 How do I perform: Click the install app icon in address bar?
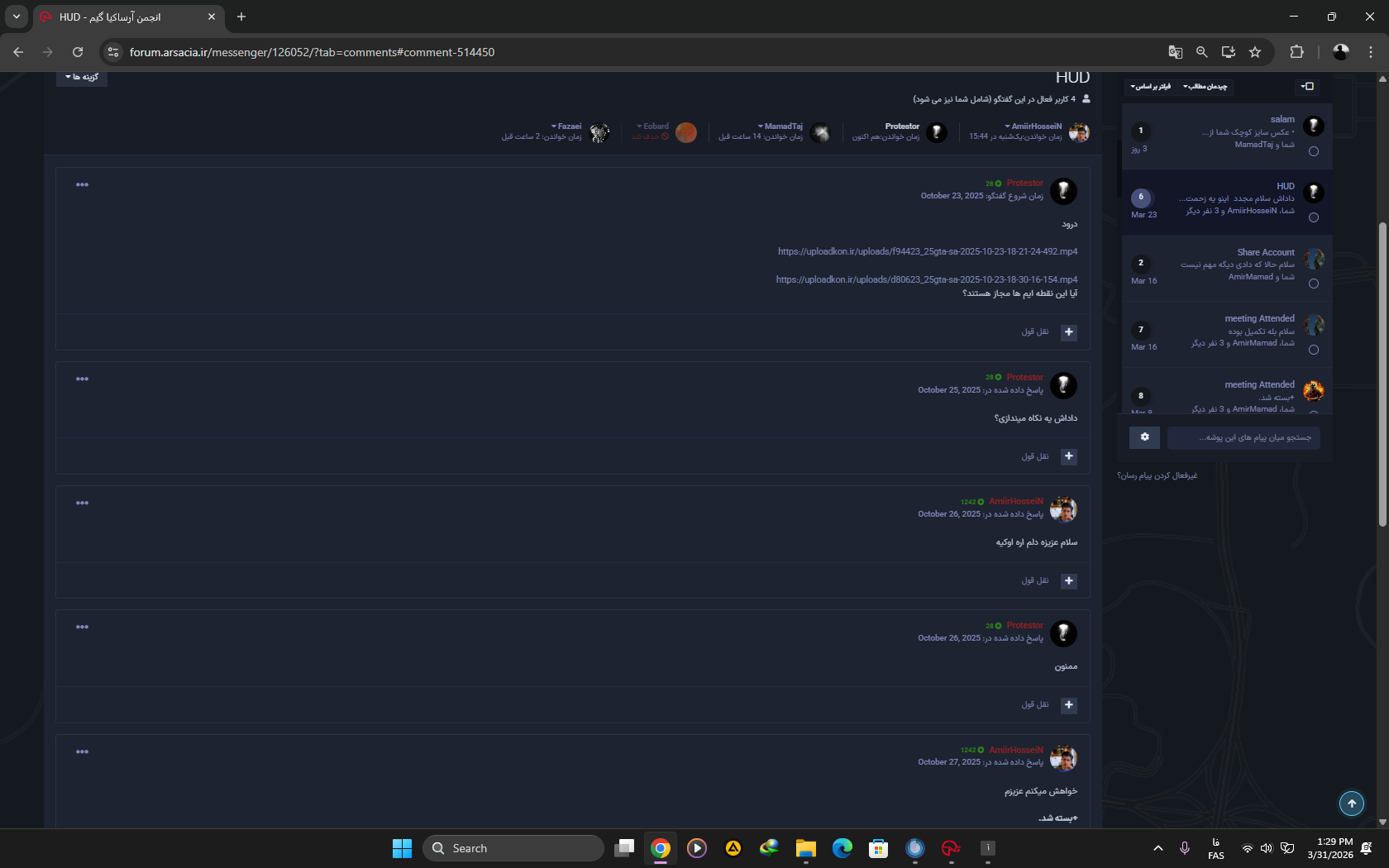pos(1229,52)
